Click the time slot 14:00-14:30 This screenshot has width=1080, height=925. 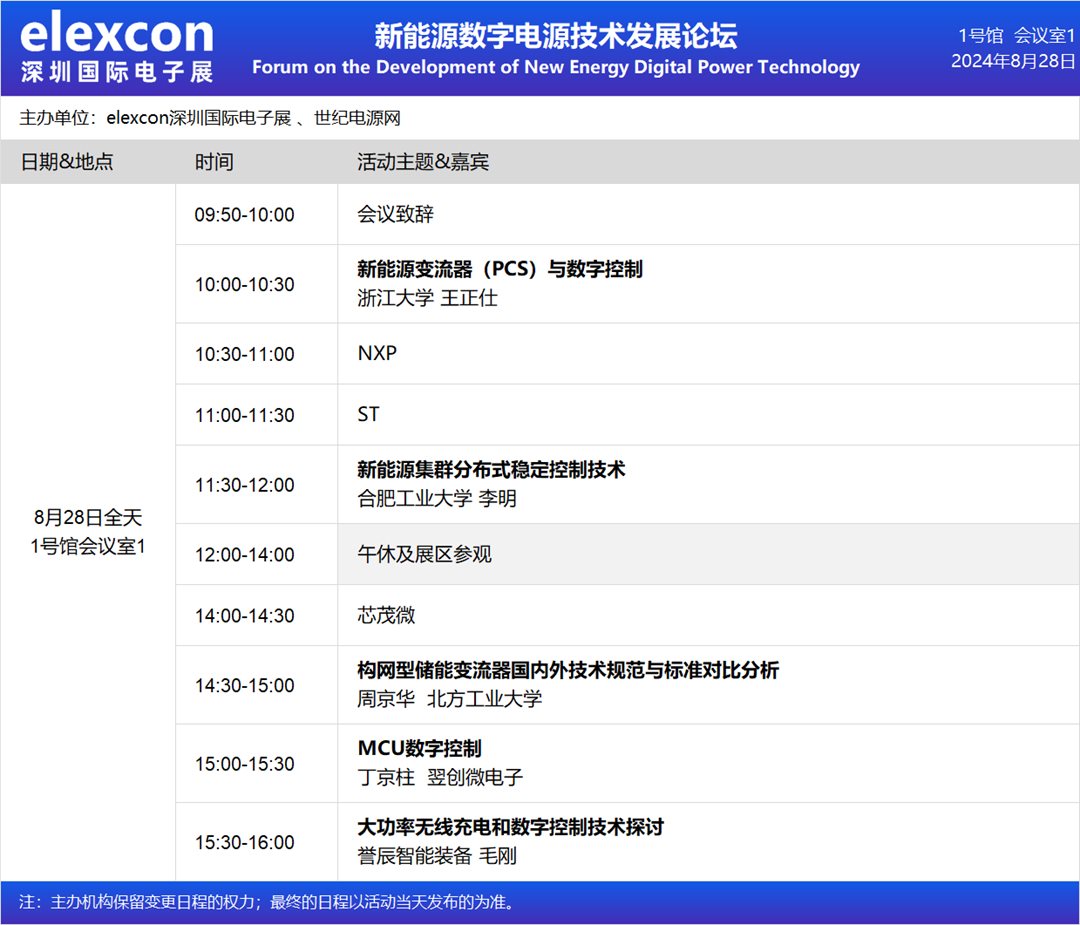(x=245, y=616)
